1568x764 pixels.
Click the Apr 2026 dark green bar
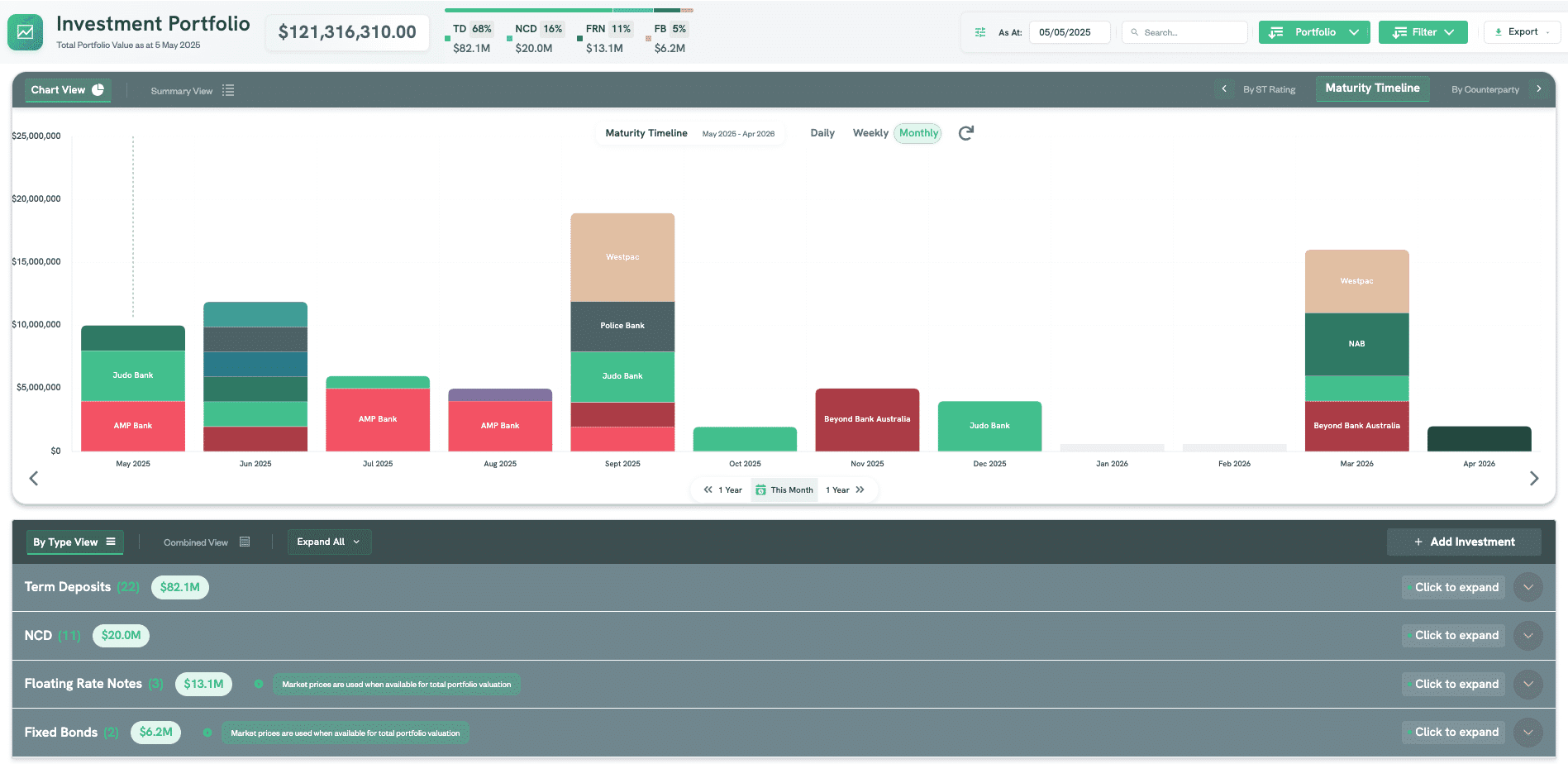[1479, 439]
